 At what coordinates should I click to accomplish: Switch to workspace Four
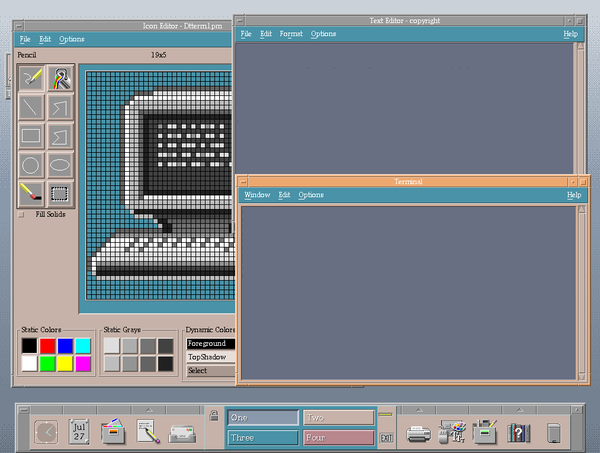tap(338, 437)
